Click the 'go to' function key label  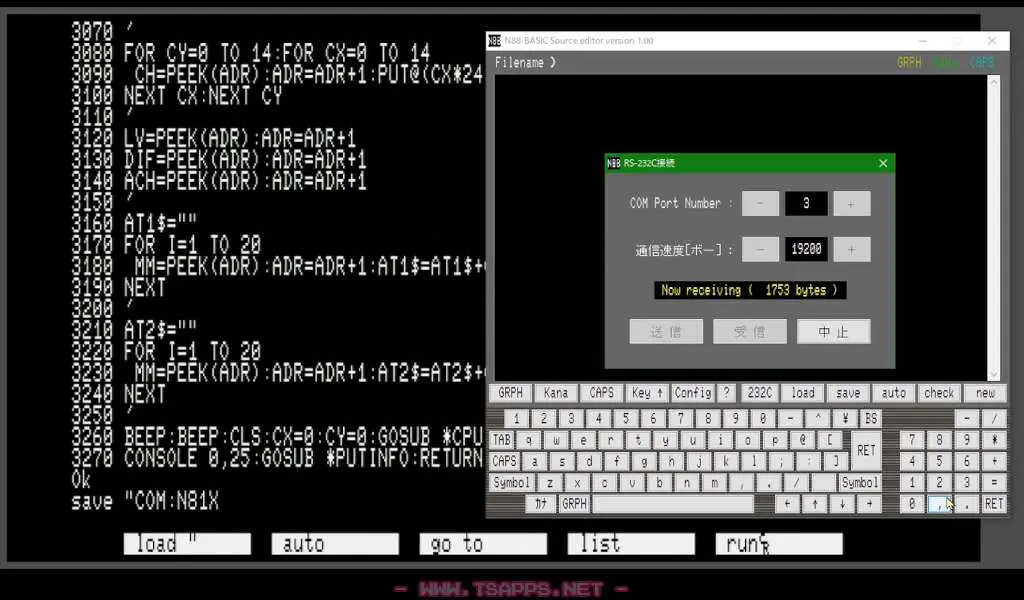(483, 544)
